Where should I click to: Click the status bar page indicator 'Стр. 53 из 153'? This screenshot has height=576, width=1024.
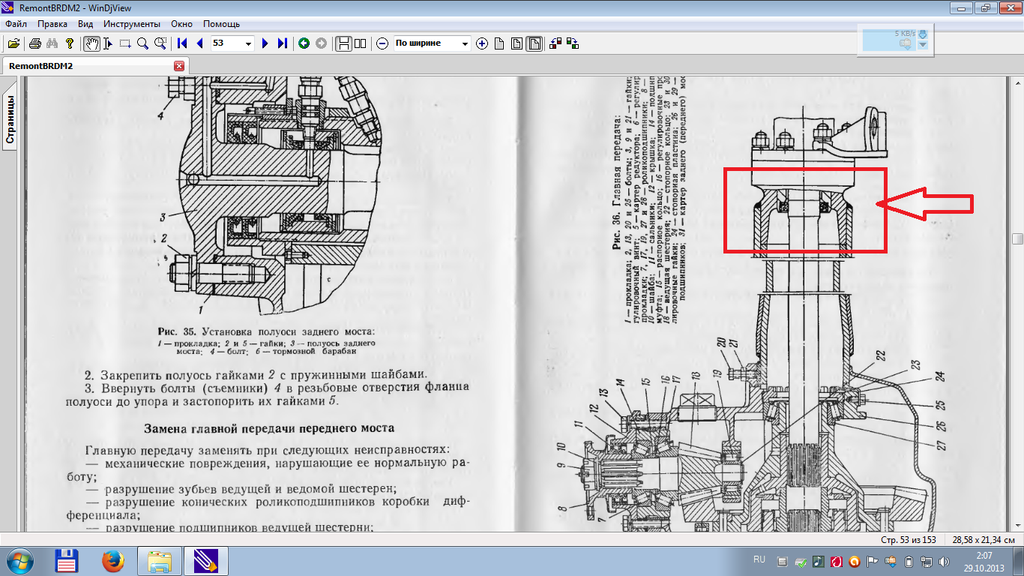[908, 540]
